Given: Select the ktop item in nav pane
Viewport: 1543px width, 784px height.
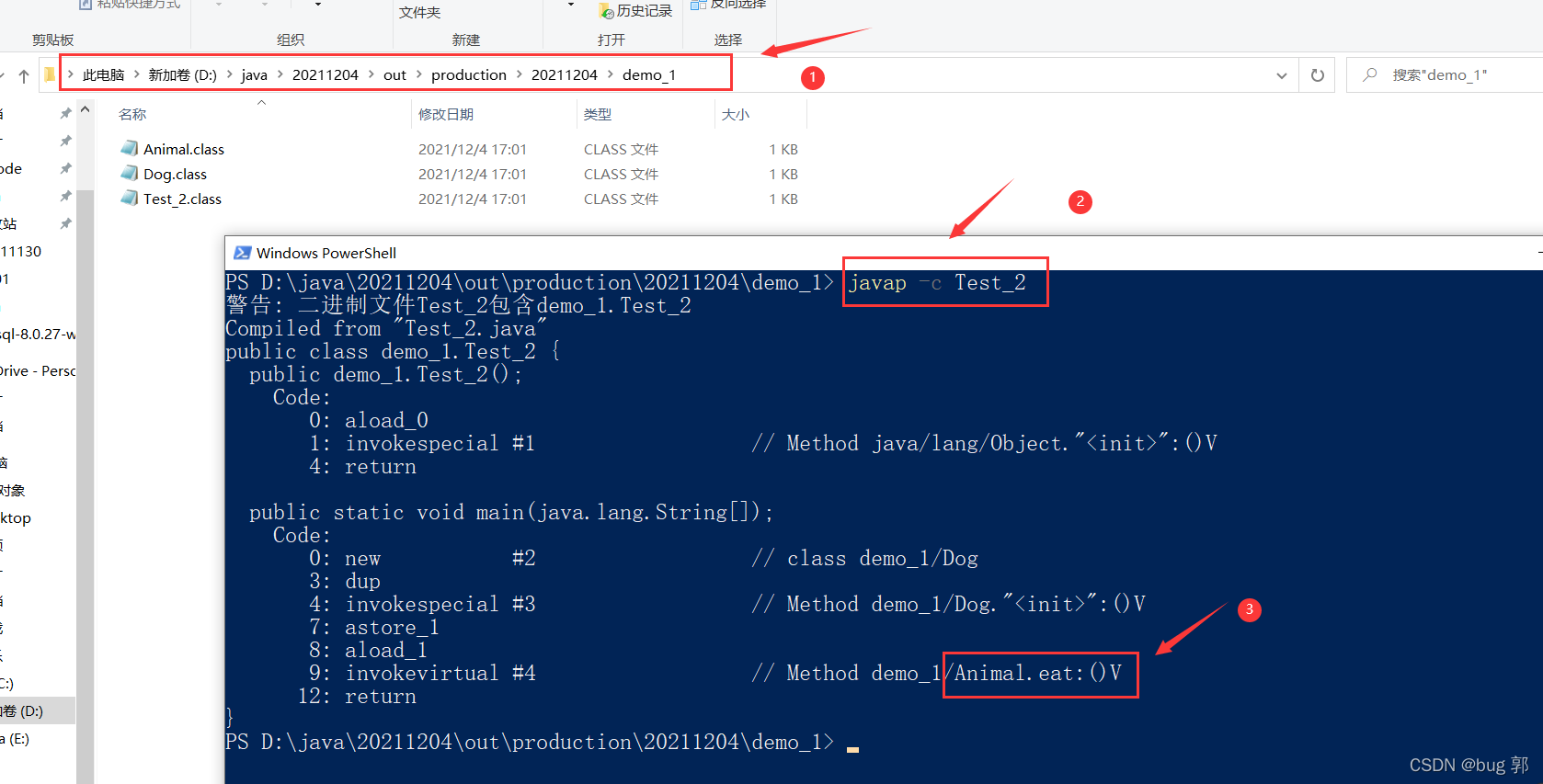Looking at the screenshot, I should 16,517.
